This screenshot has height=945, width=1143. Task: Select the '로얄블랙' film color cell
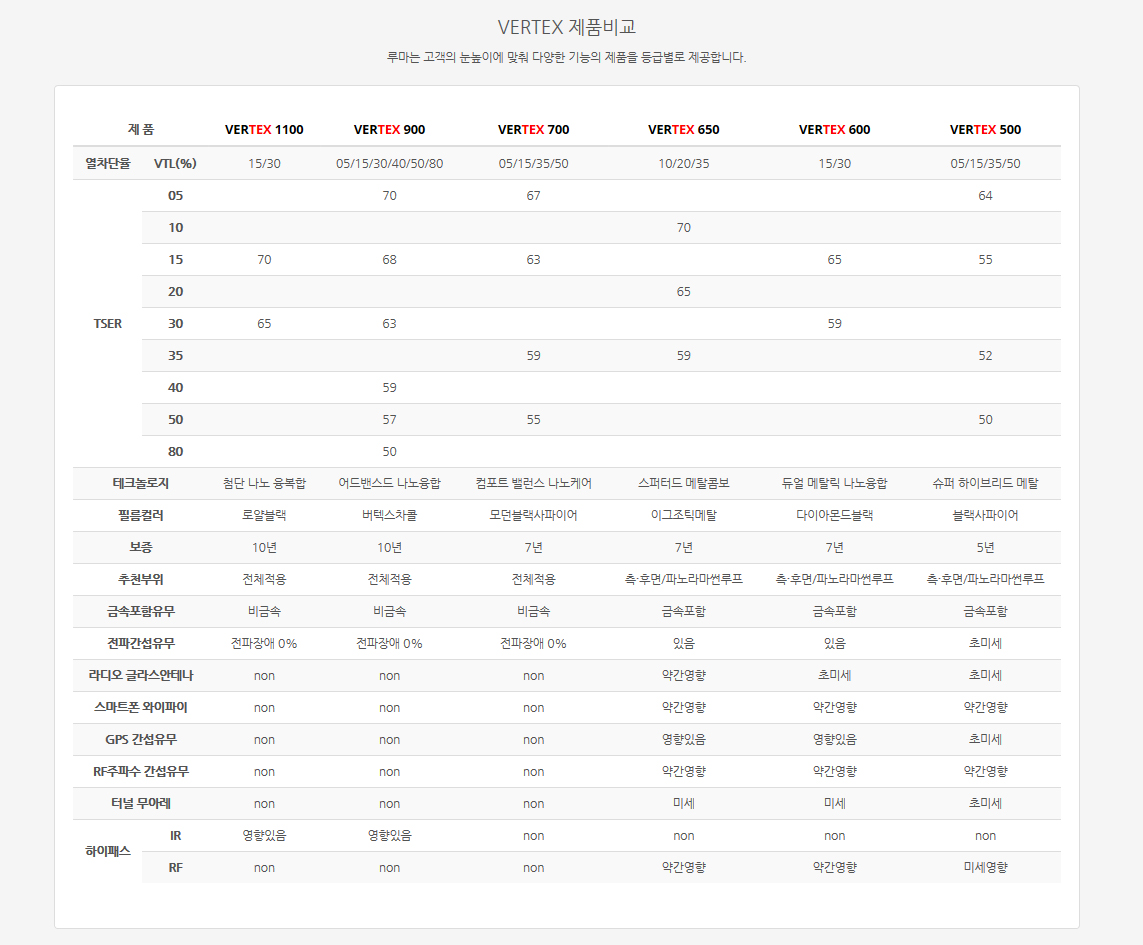(x=264, y=516)
